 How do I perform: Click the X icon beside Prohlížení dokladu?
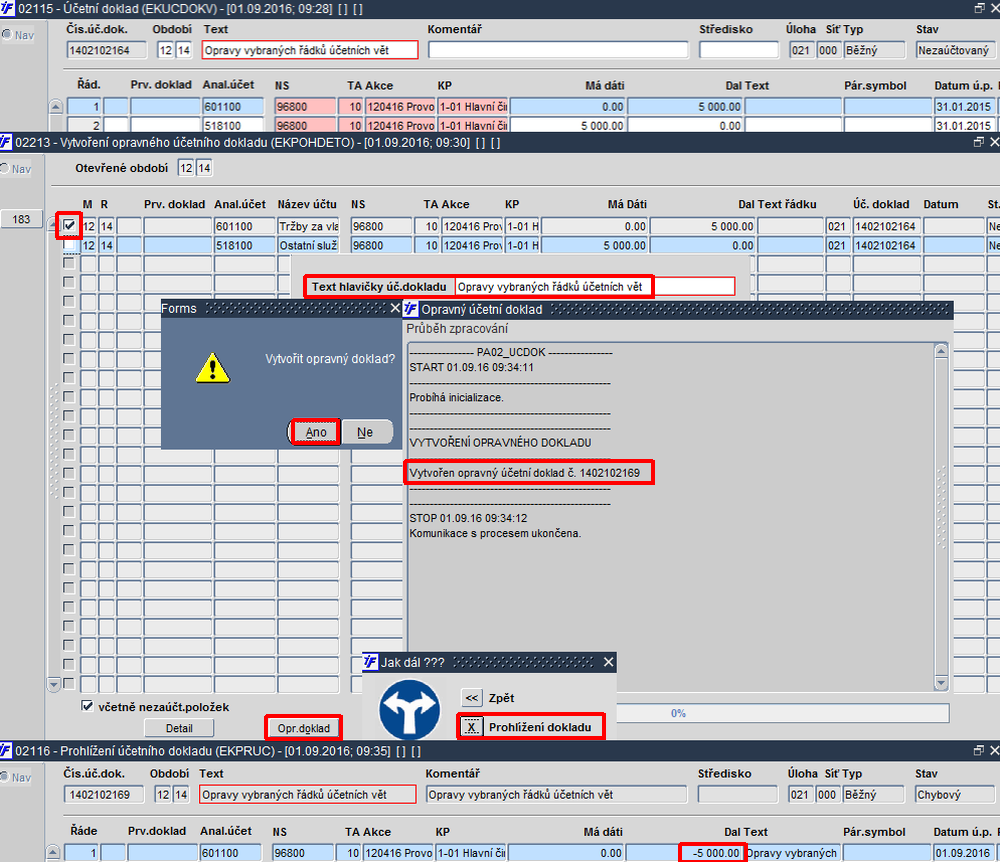point(471,727)
